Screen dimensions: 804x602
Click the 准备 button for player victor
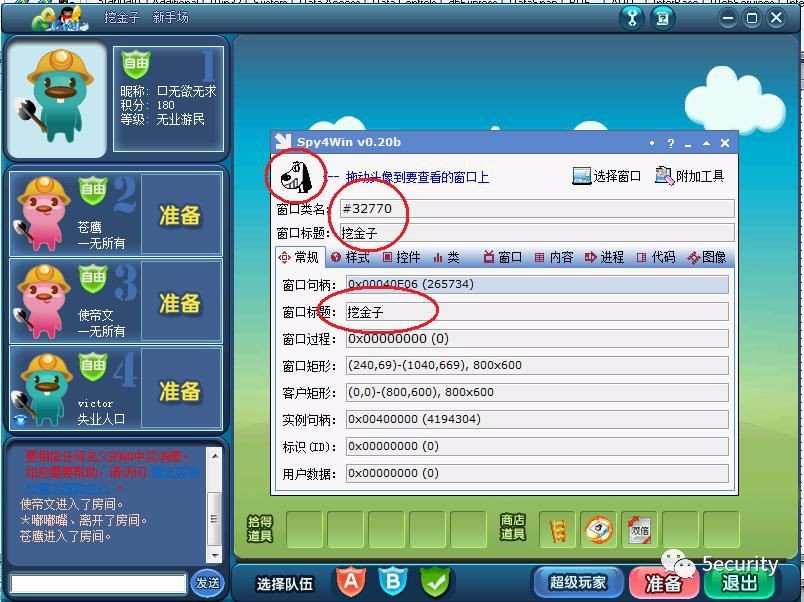[x=180, y=391]
